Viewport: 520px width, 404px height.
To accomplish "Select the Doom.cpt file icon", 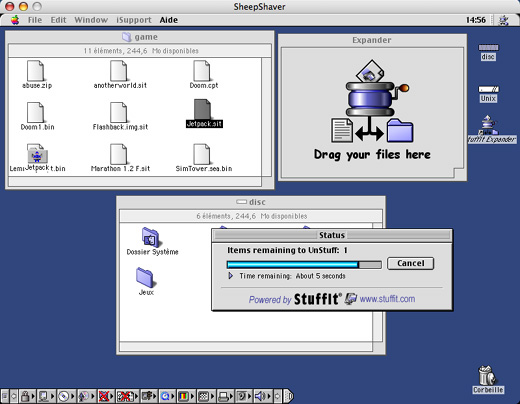I will [x=202, y=71].
